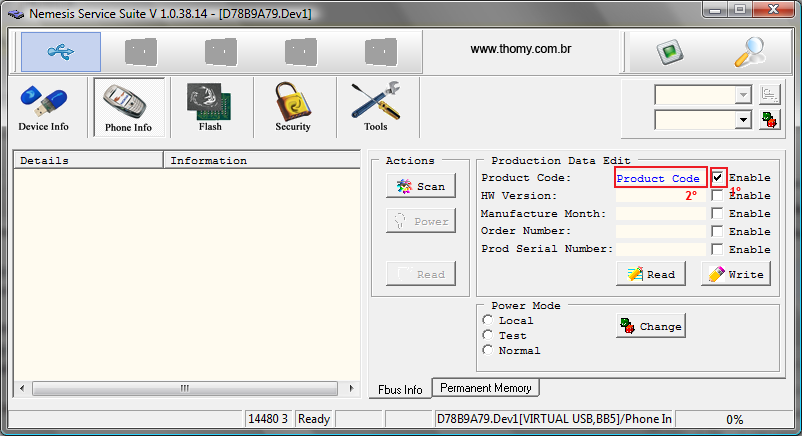Screen dimensions: 802x436
Task: Click the green chip icon
Action: [x=670, y=52]
